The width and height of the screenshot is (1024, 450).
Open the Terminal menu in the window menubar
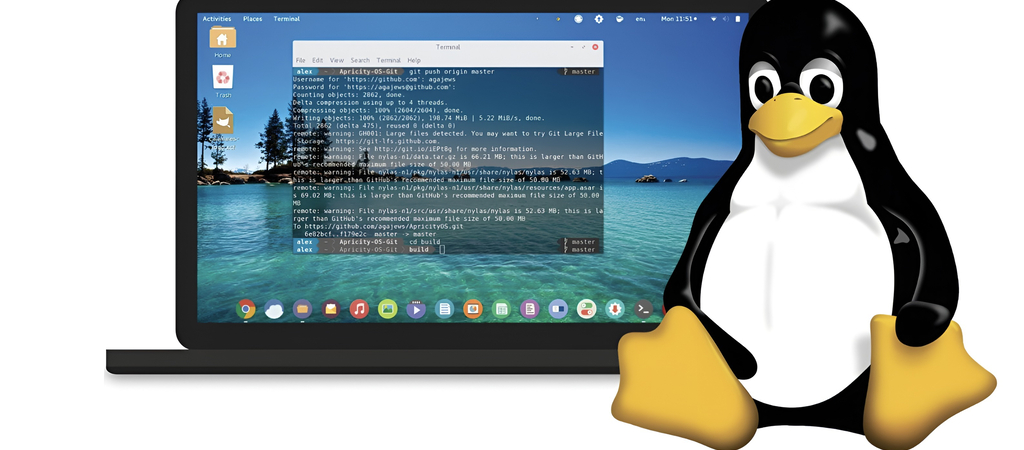coord(389,60)
